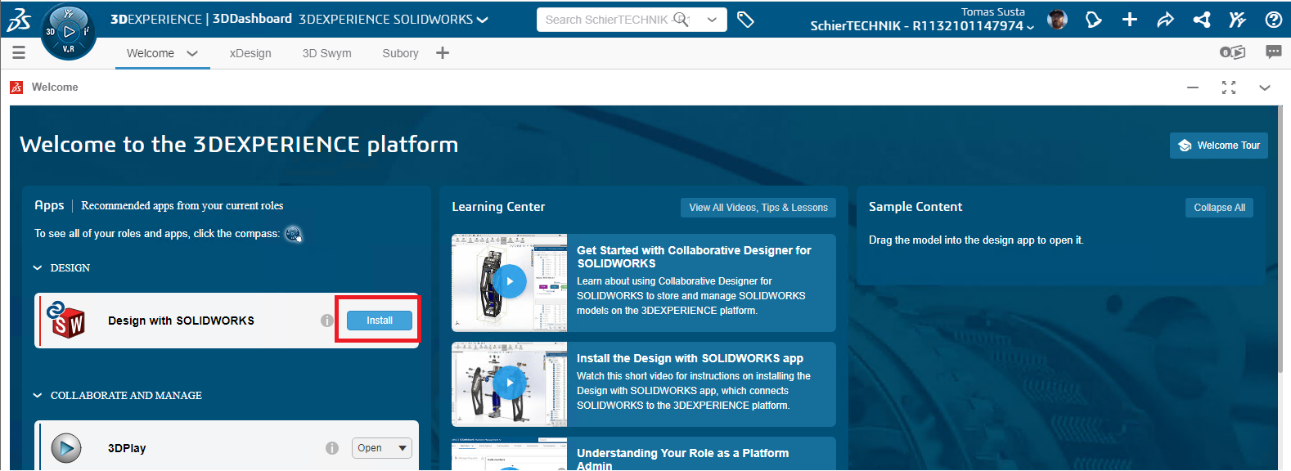Expand the search scope dropdown arrow

(711, 19)
